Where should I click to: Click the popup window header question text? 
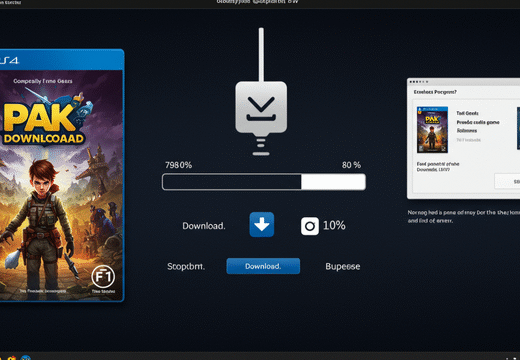(435, 92)
